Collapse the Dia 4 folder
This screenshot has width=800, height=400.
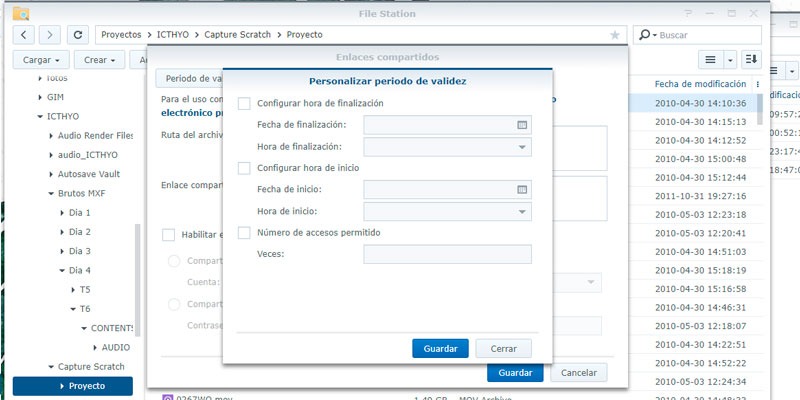pos(62,270)
